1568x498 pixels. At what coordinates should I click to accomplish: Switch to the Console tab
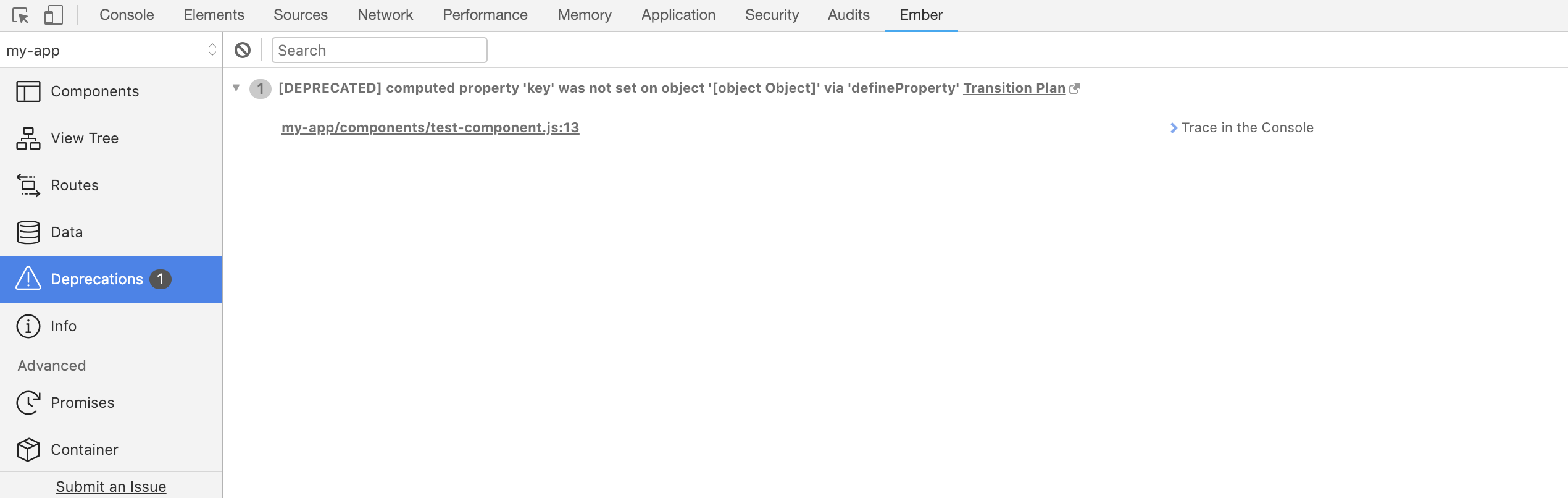(127, 15)
